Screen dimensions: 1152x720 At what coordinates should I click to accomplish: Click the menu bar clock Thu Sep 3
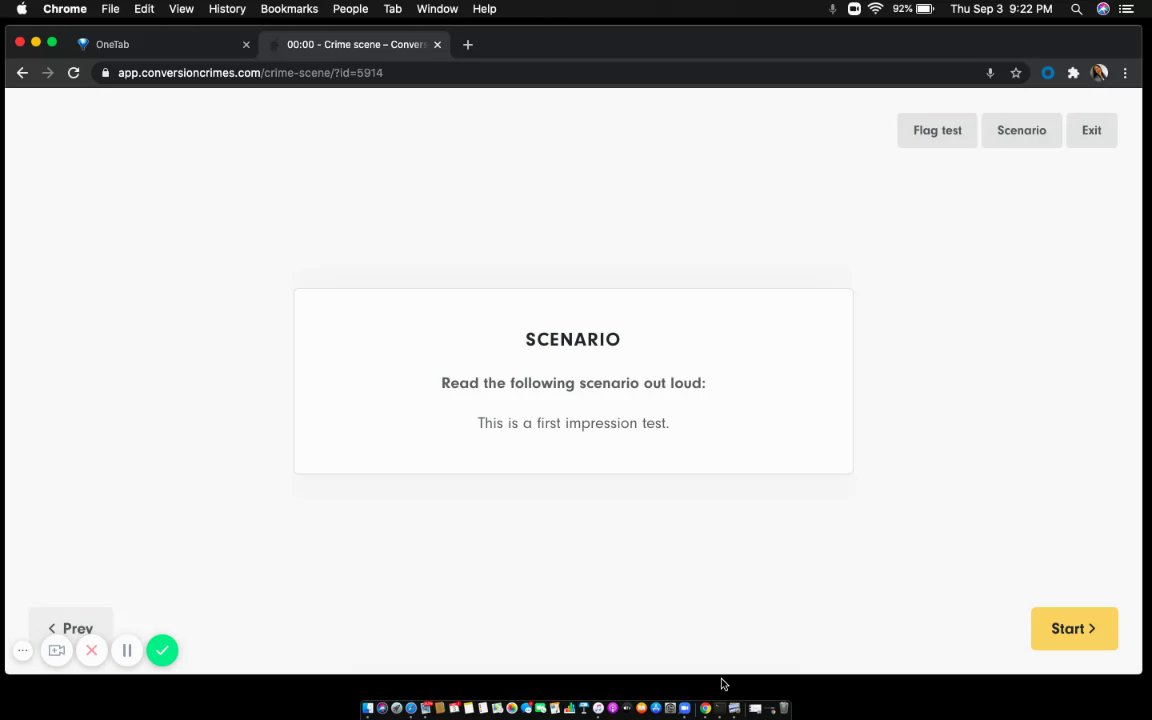tap(1001, 9)
